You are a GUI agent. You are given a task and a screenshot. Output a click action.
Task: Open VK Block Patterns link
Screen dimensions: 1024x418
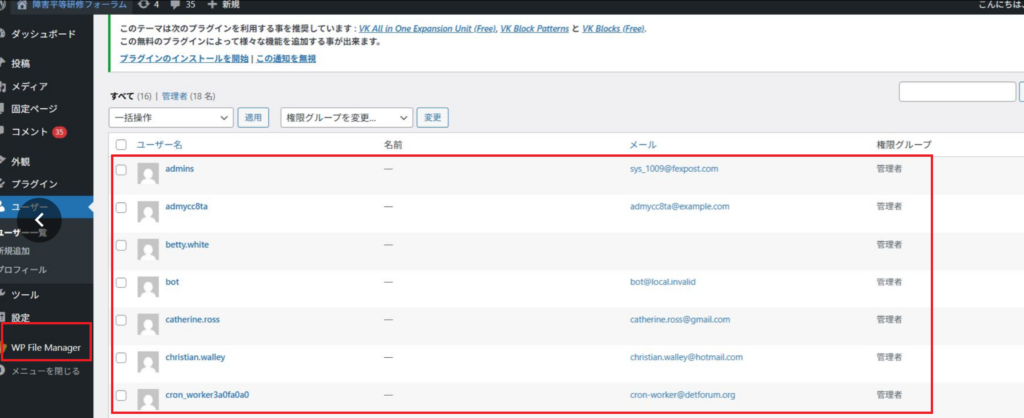click(535, 29)
